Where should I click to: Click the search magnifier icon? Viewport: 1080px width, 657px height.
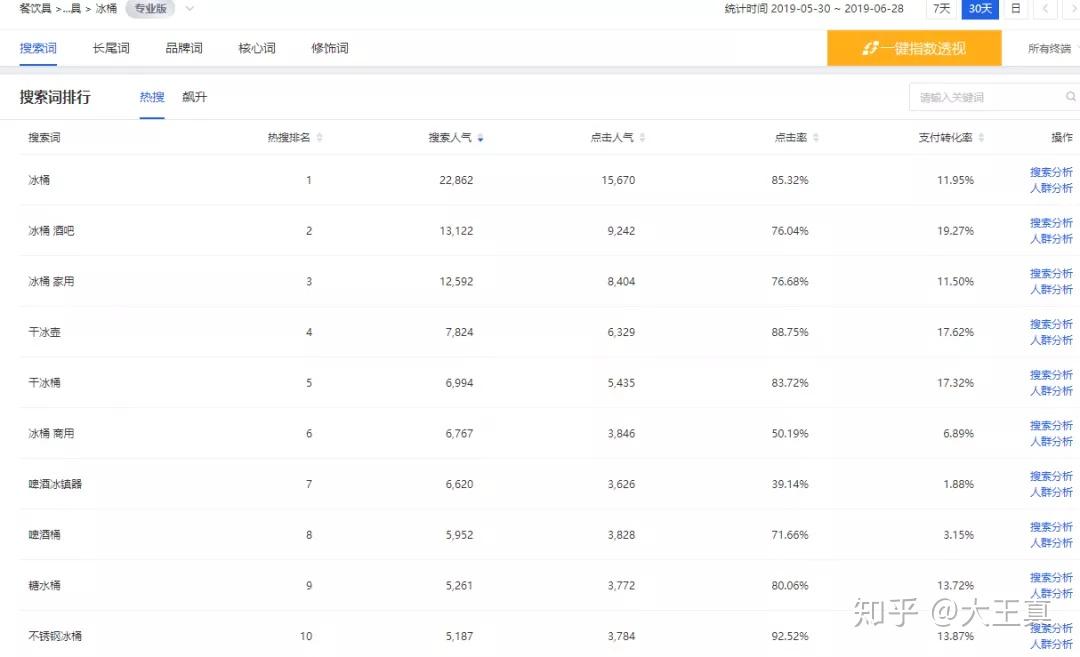coord(1070,97)
